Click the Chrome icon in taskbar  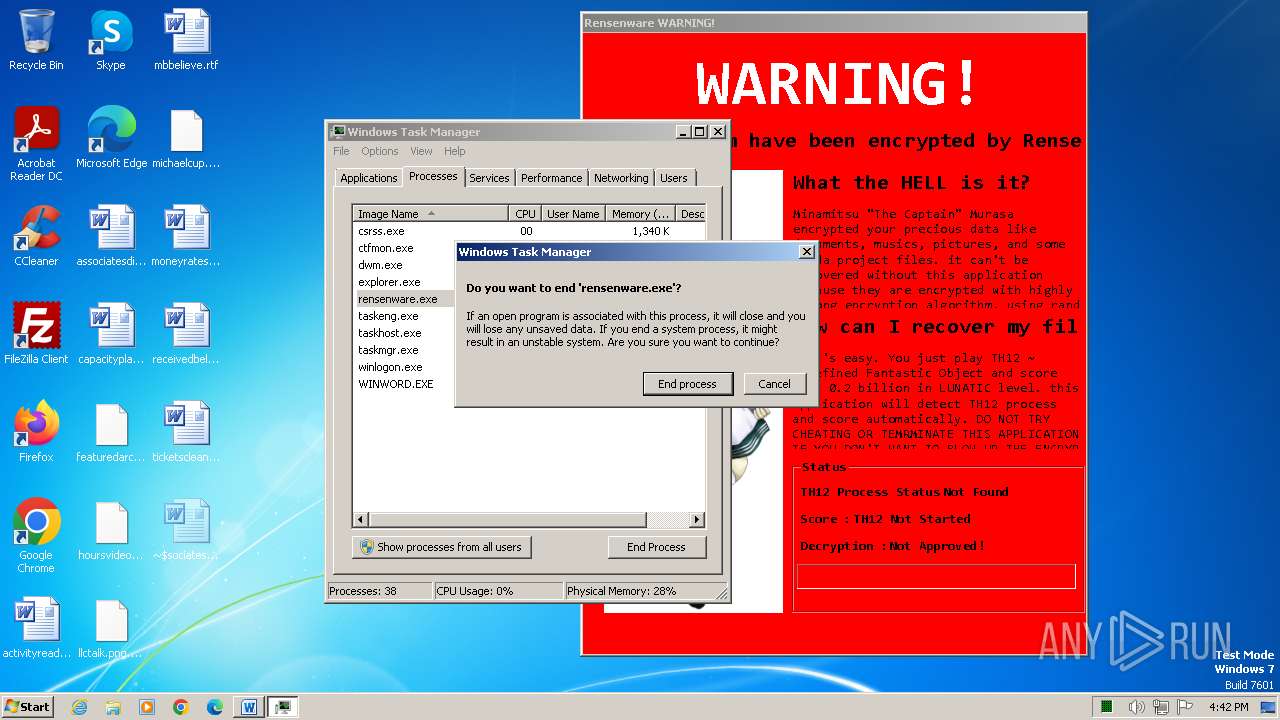(181, 707)
